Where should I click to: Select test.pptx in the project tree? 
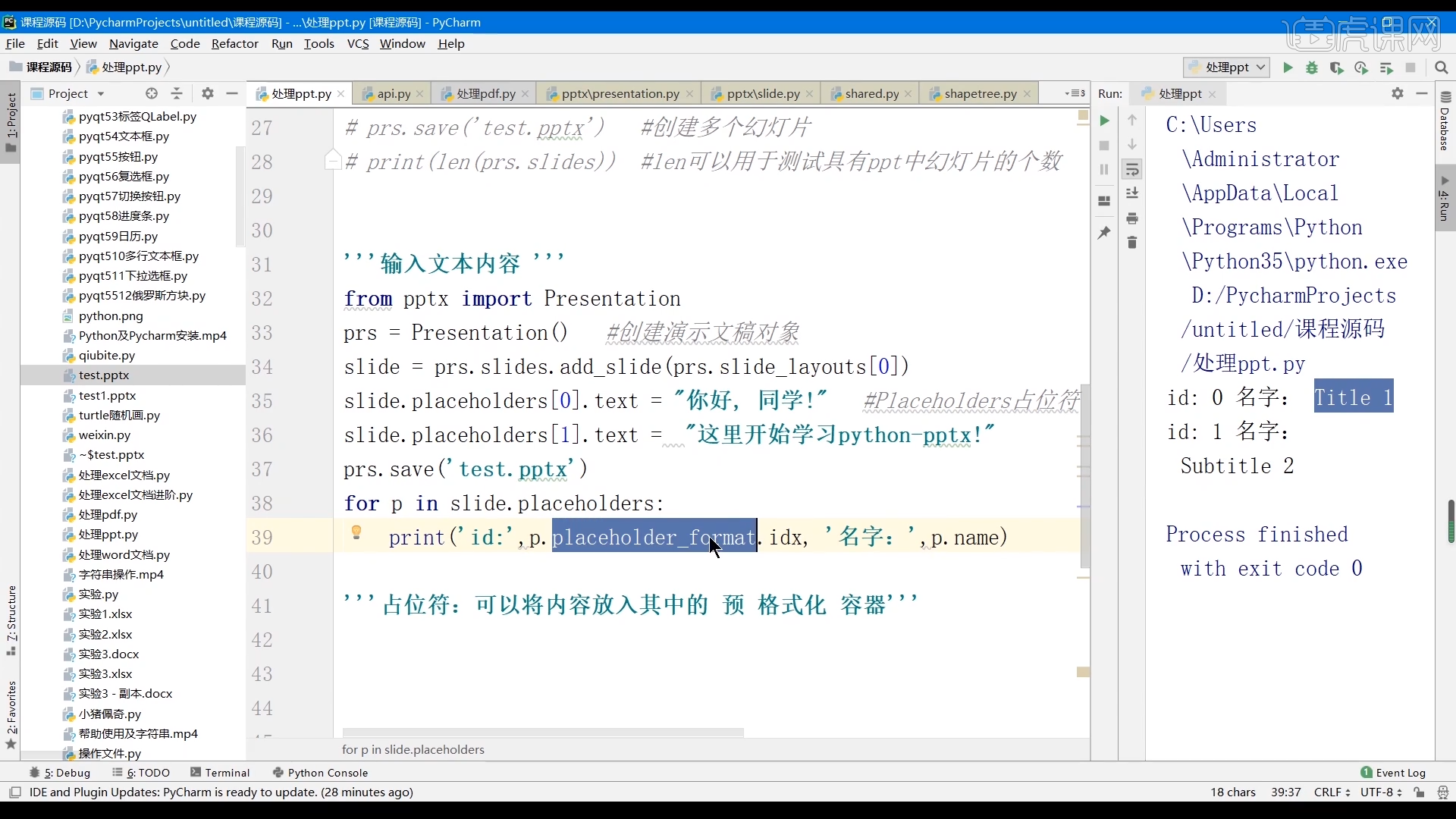tap(102, 375)
